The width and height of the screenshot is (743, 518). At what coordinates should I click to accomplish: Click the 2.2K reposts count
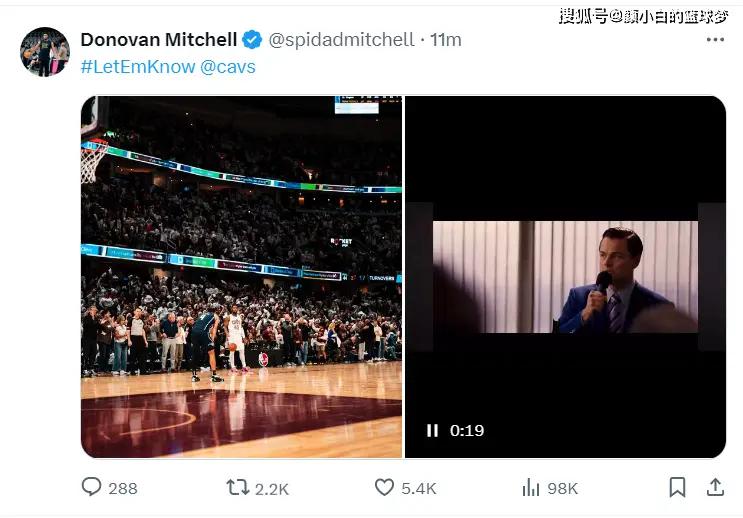tap(271, 488)
